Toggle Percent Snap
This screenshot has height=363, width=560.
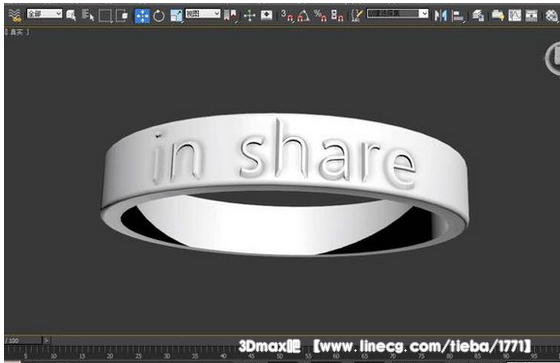(320, 16)
